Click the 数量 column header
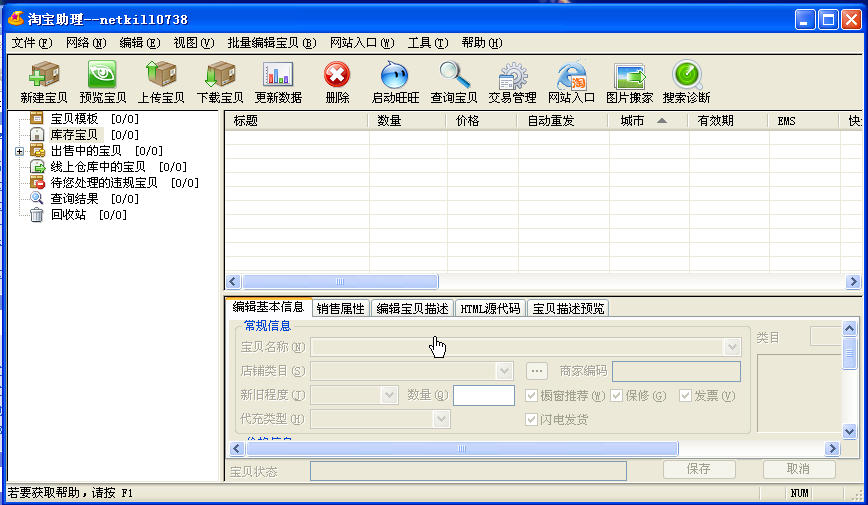Viewport: 868px width, 505px height. point(407,121)
